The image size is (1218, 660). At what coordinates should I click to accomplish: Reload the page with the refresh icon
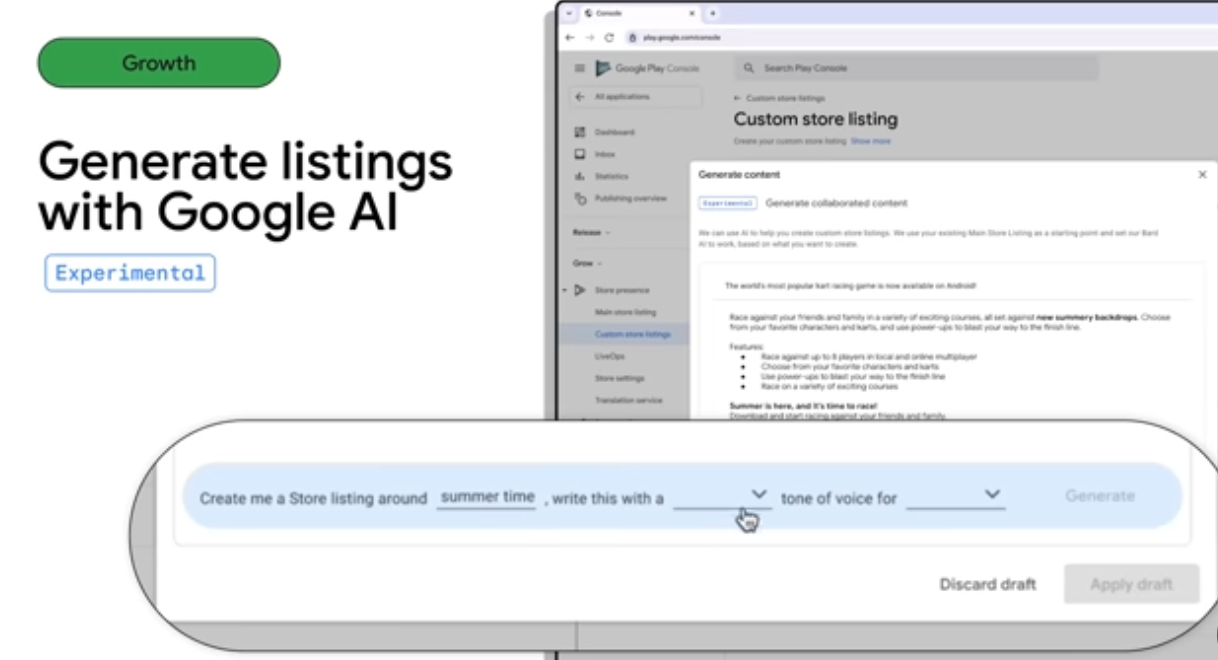click(x=609, y=37)
